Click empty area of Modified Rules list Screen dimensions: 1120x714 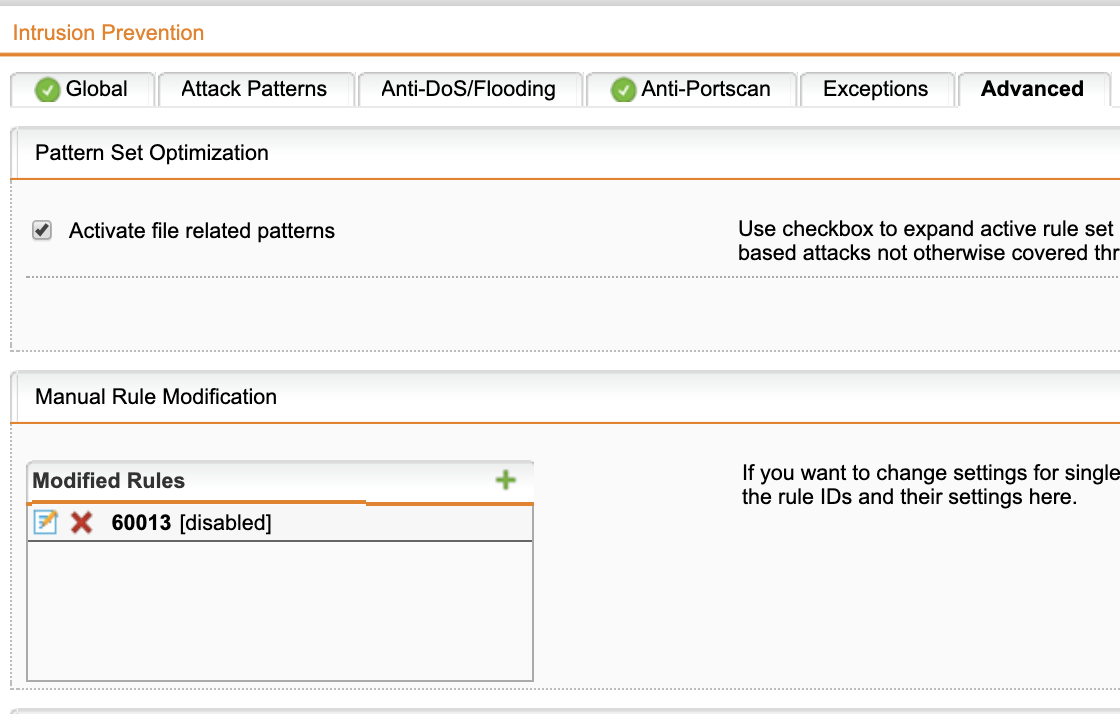[280, 610]
